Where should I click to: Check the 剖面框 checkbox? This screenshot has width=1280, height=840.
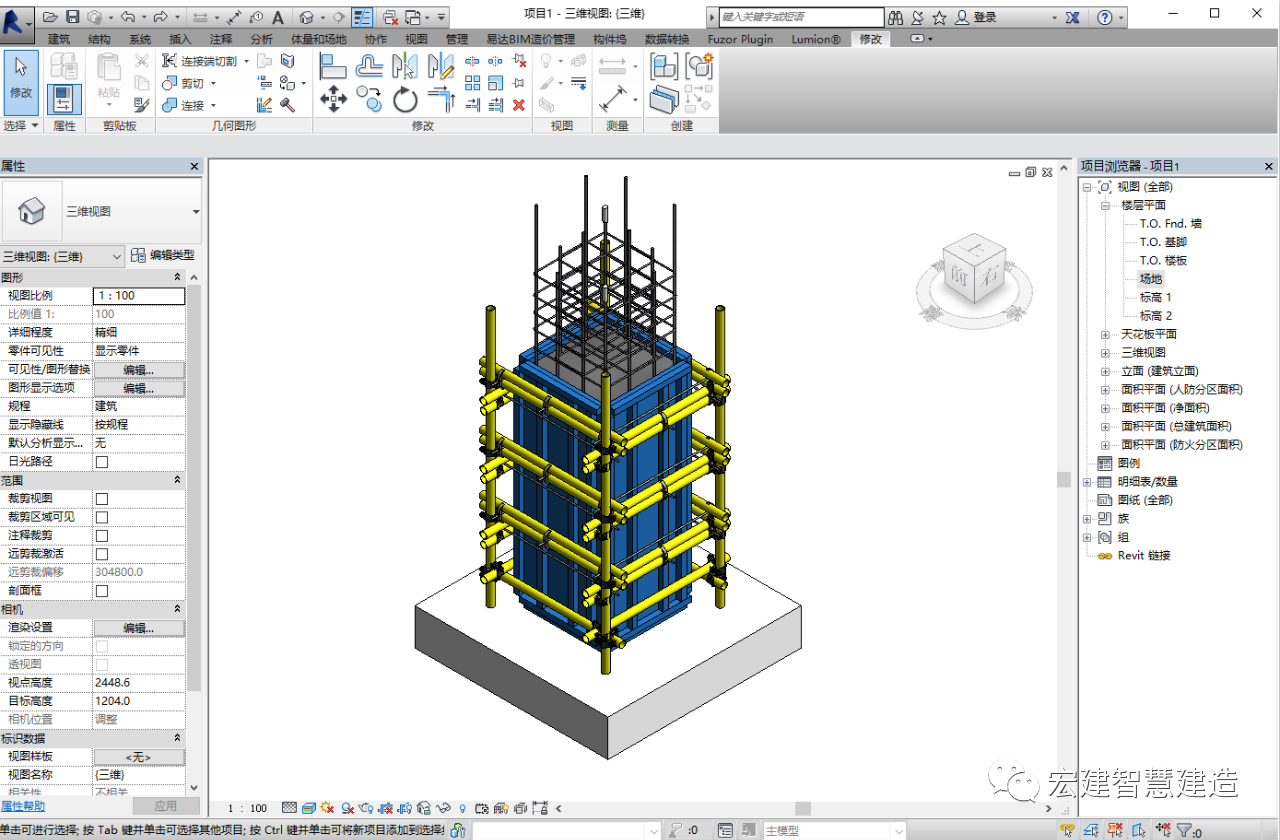tap(101, 591)
